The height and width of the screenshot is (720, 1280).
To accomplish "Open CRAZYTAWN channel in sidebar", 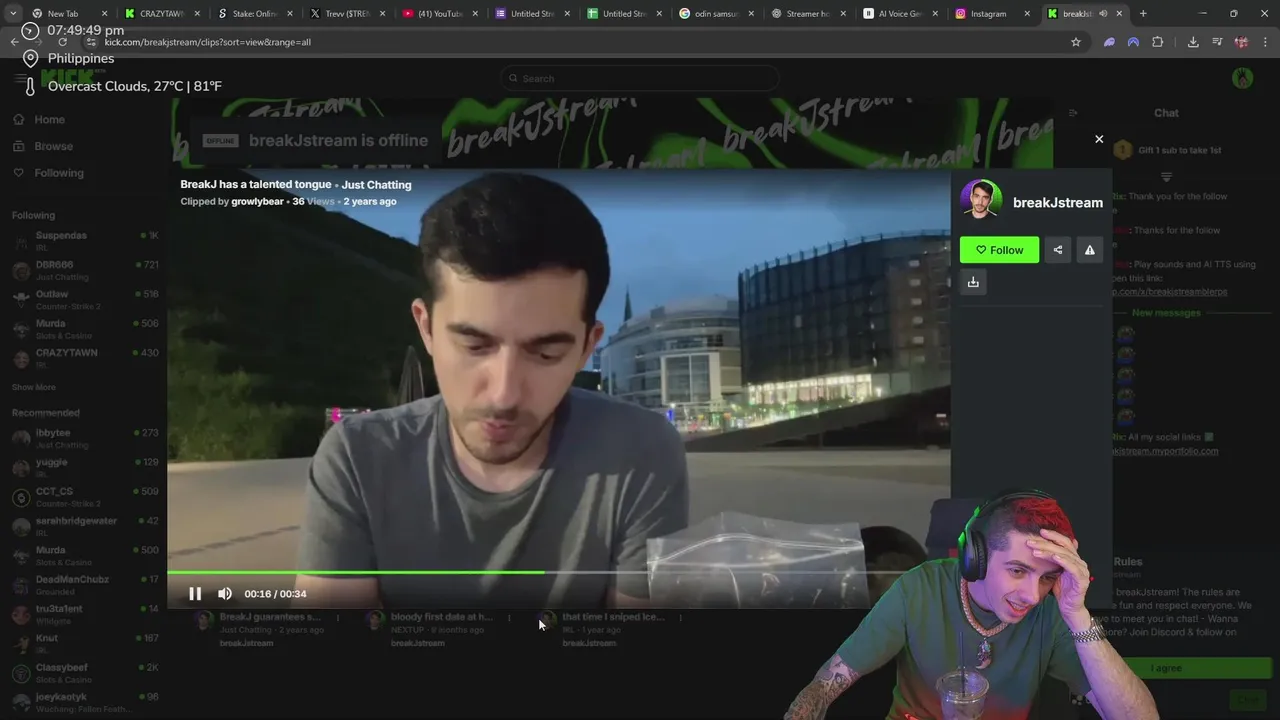I will click(85, 358).
